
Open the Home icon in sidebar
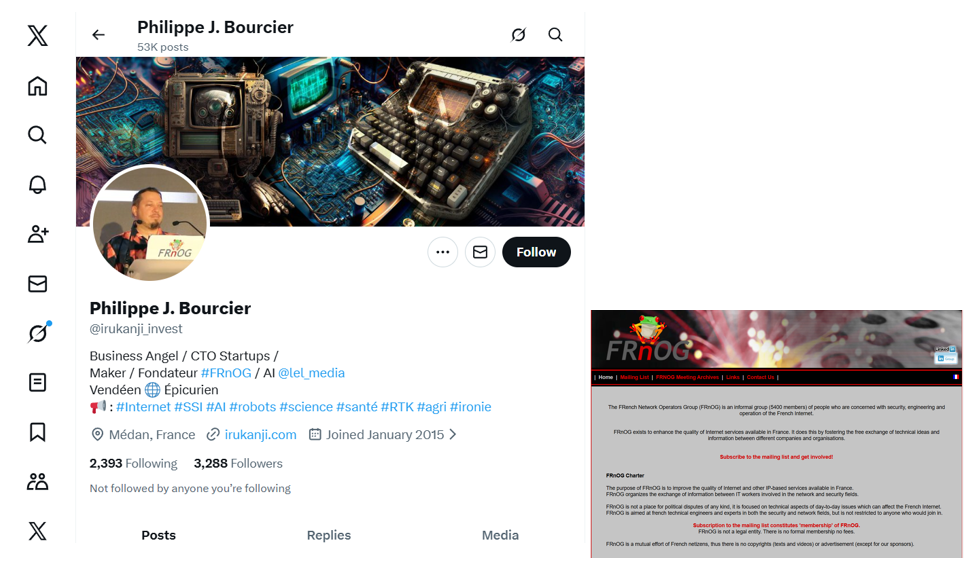click(x=37, y=86)
